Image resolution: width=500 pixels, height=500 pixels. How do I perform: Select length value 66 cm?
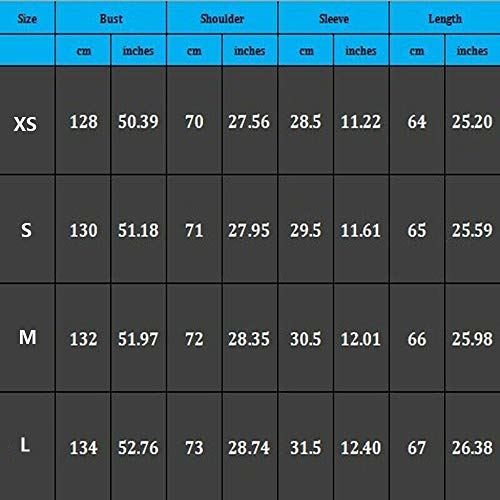tap(417, 339)
